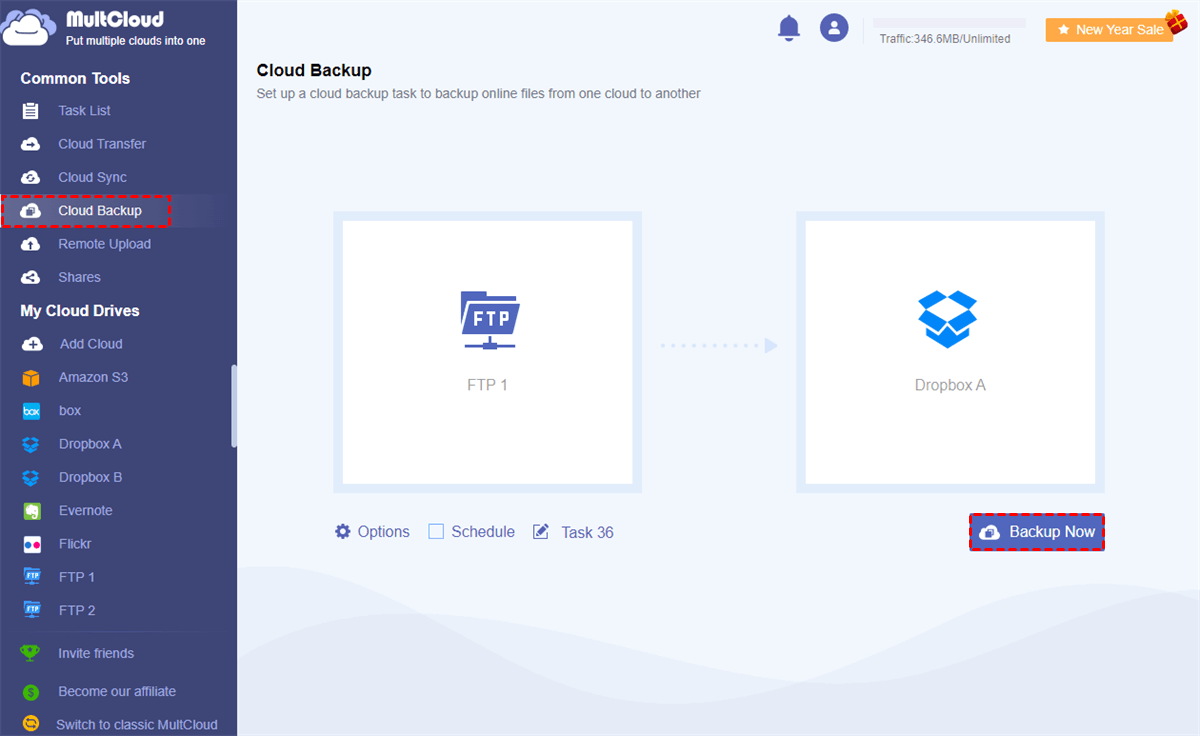This screenshot has width=1200, height=736.
Task: Click the sidebar scrollbar thumb
Action: (x=234, y=405)
